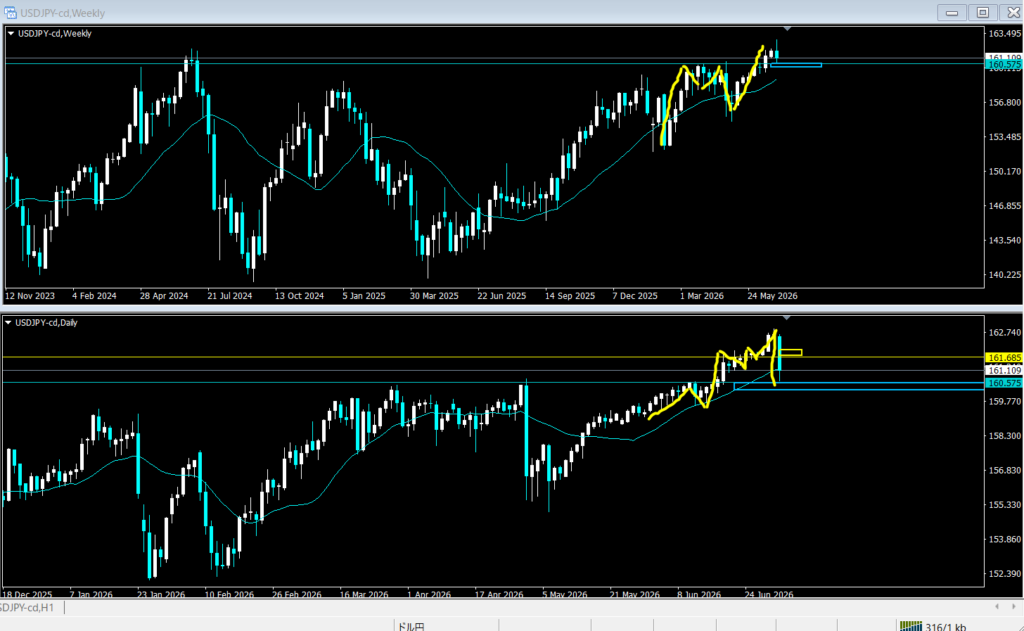Screen dimensions: 1024x631
Task: Click the chart shift marker on the Weekly chart
Action: [787, 29]
